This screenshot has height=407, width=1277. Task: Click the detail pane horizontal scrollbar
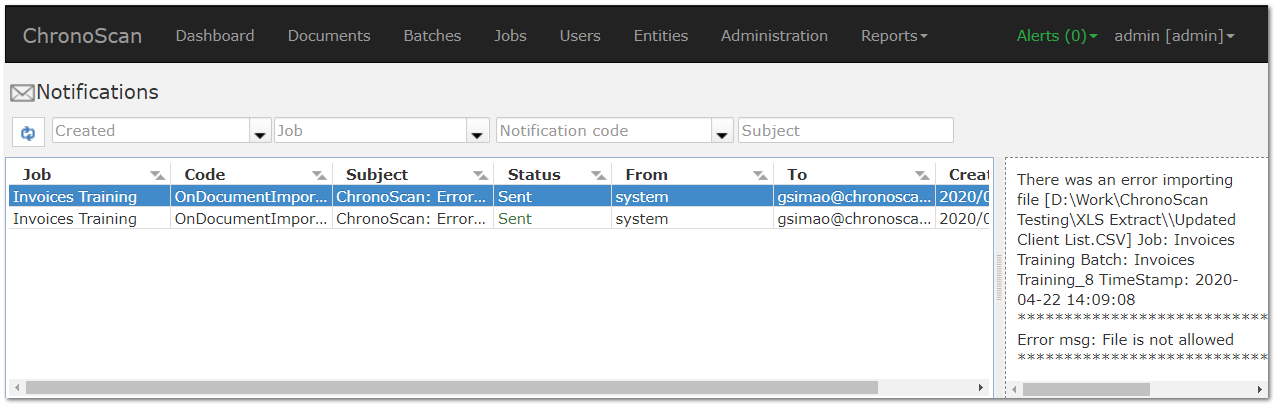click(x=1086, y=390)
